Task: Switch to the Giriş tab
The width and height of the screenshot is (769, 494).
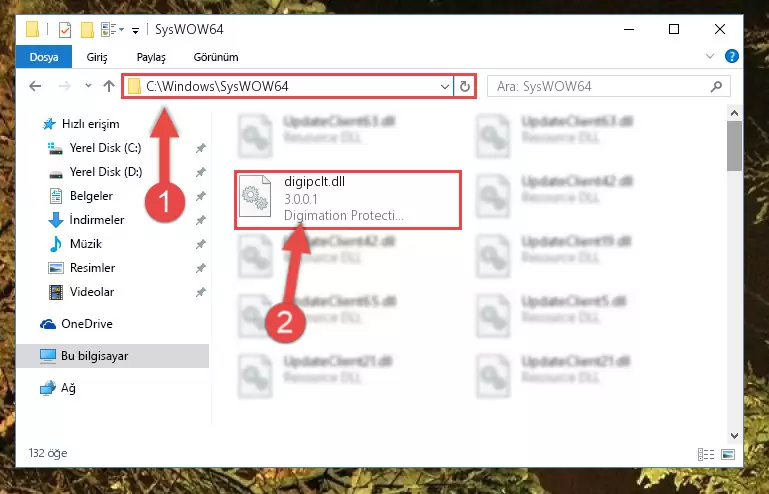Action: pyautogui.click(x=97, y=57)
